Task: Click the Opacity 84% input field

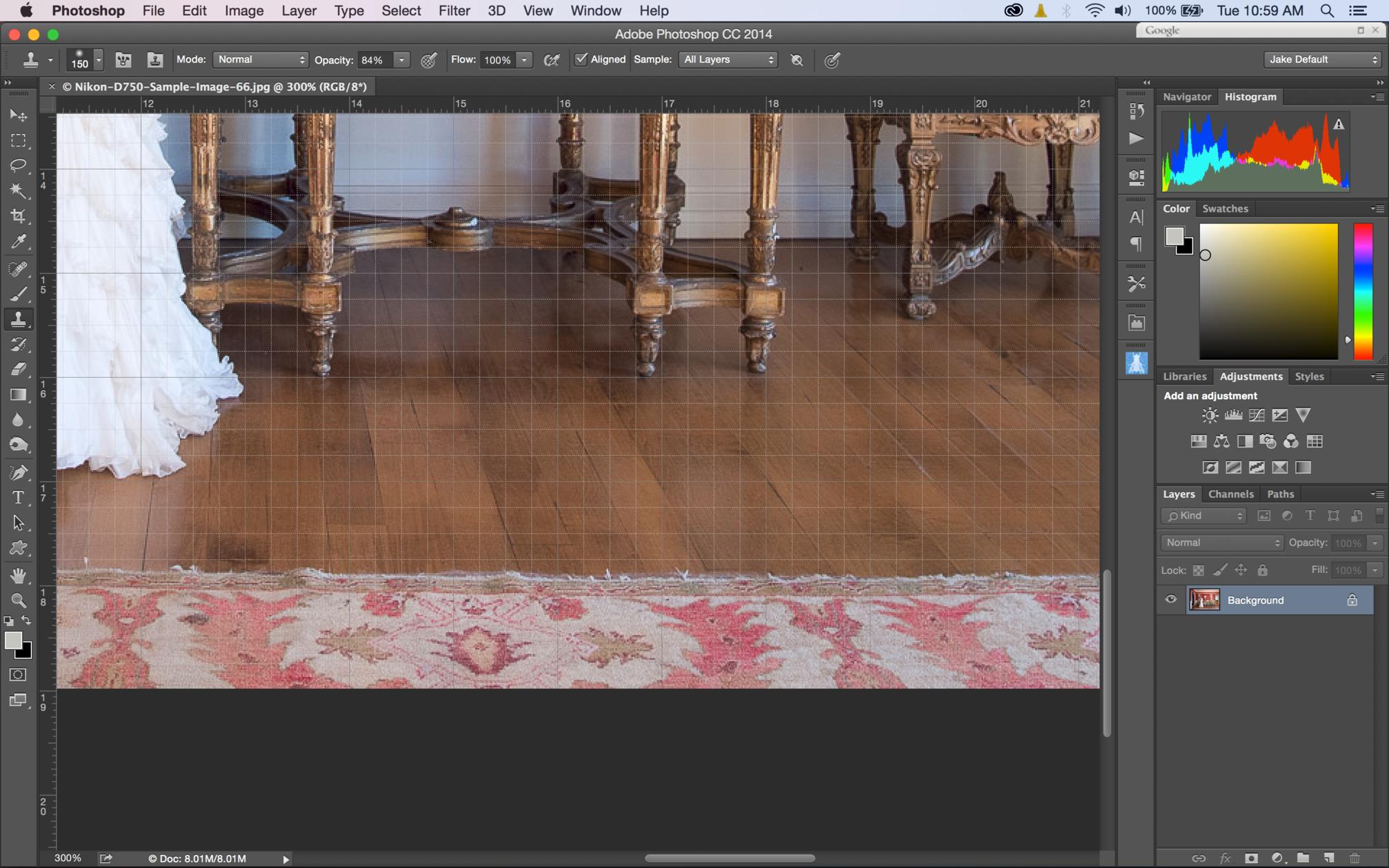Action: (x=374, y=60)
